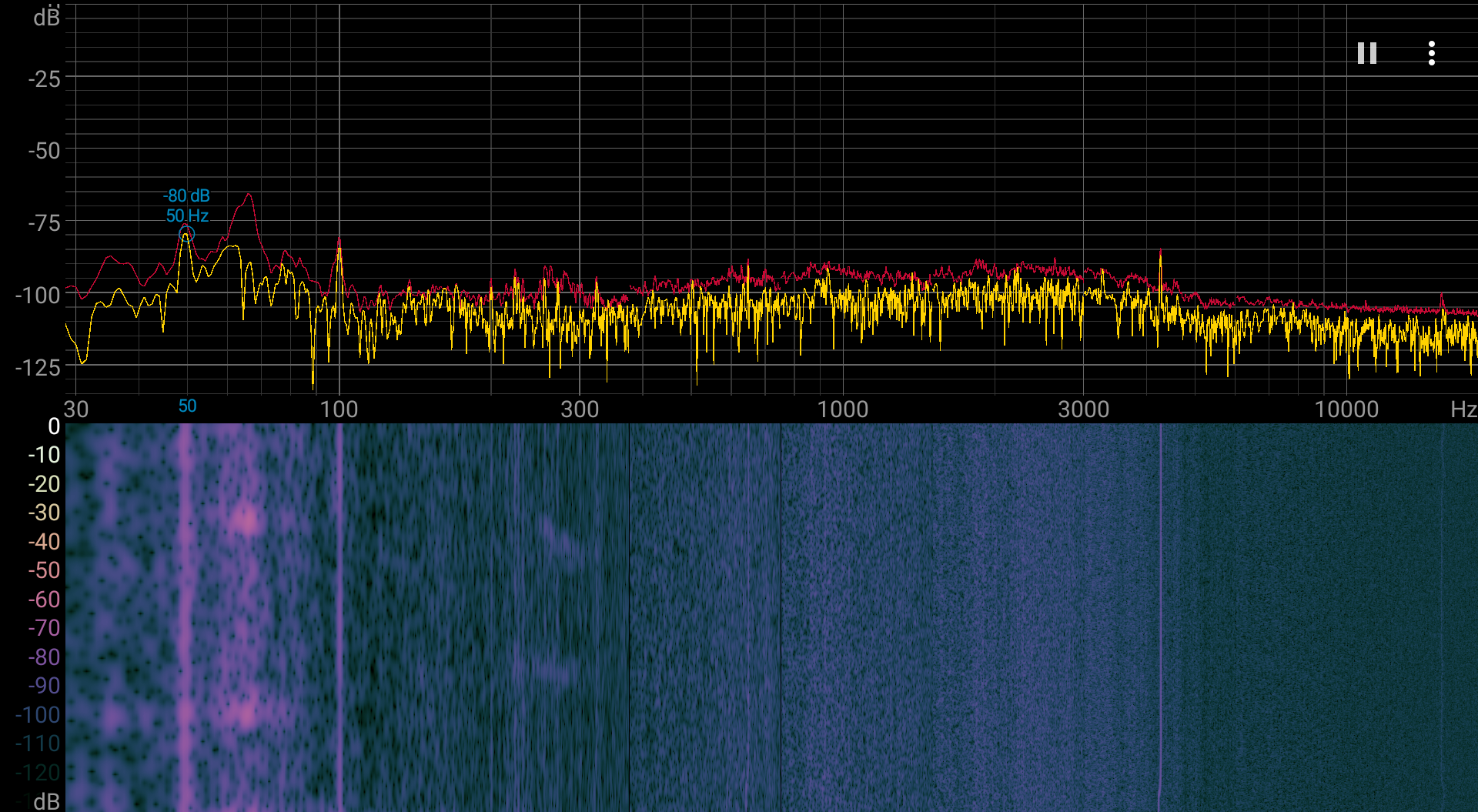Click the pink spectrogram blob near 65 Hz
The image size is (1478, 812).
tap(246, 520)
